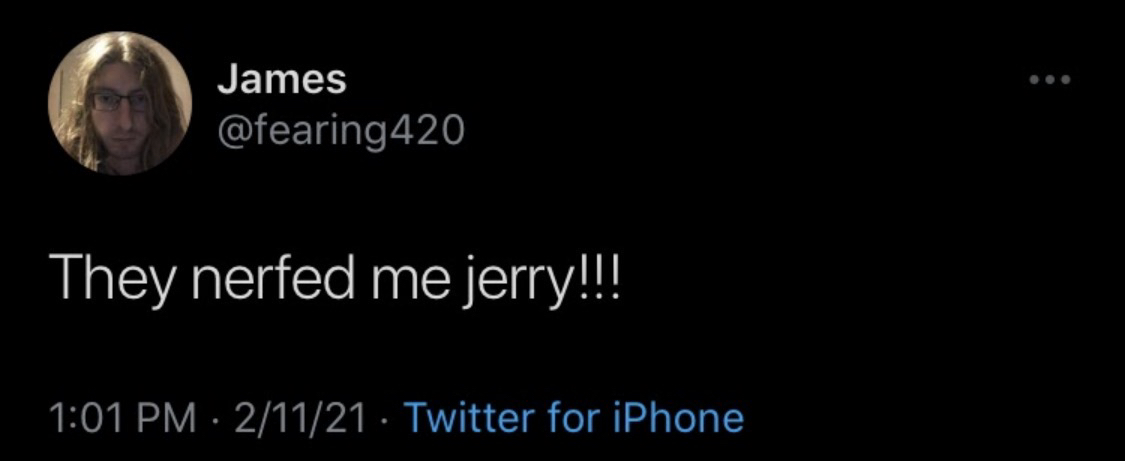The height and width of the screenshot is (461, 1125).
Task: Click the rightmost dot of the overflow icon
Action: tap(1066, 79)
